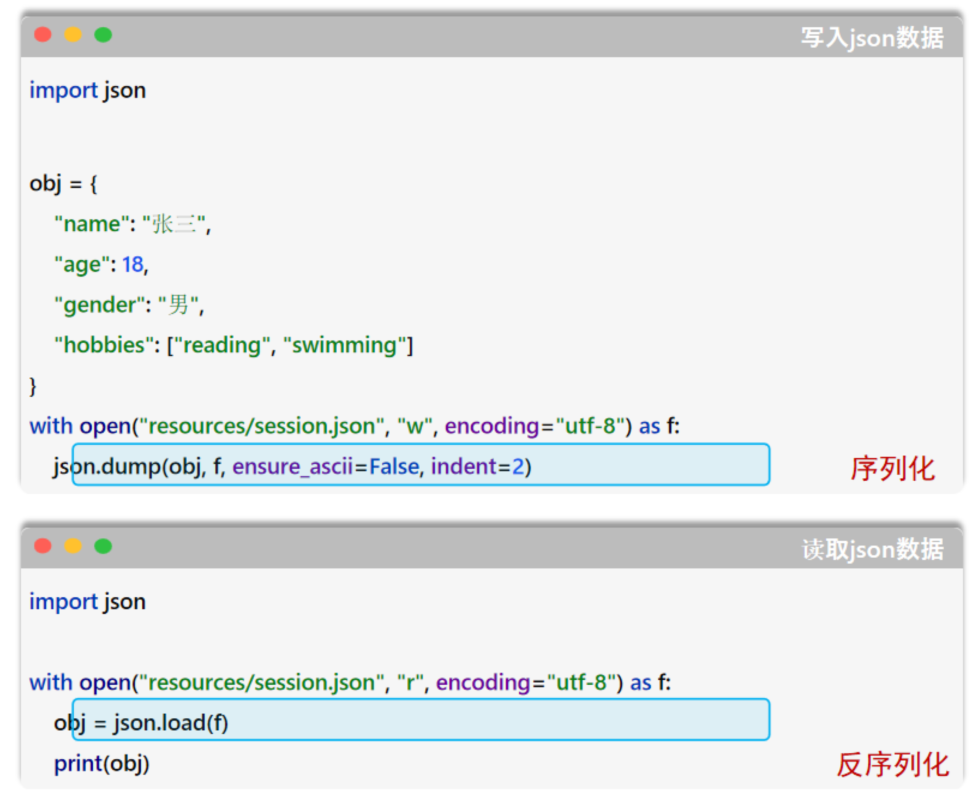The width and height of the screenshot is (976, 808).
Task: Click the "hobbies" list line
Action: click(233, 345)
